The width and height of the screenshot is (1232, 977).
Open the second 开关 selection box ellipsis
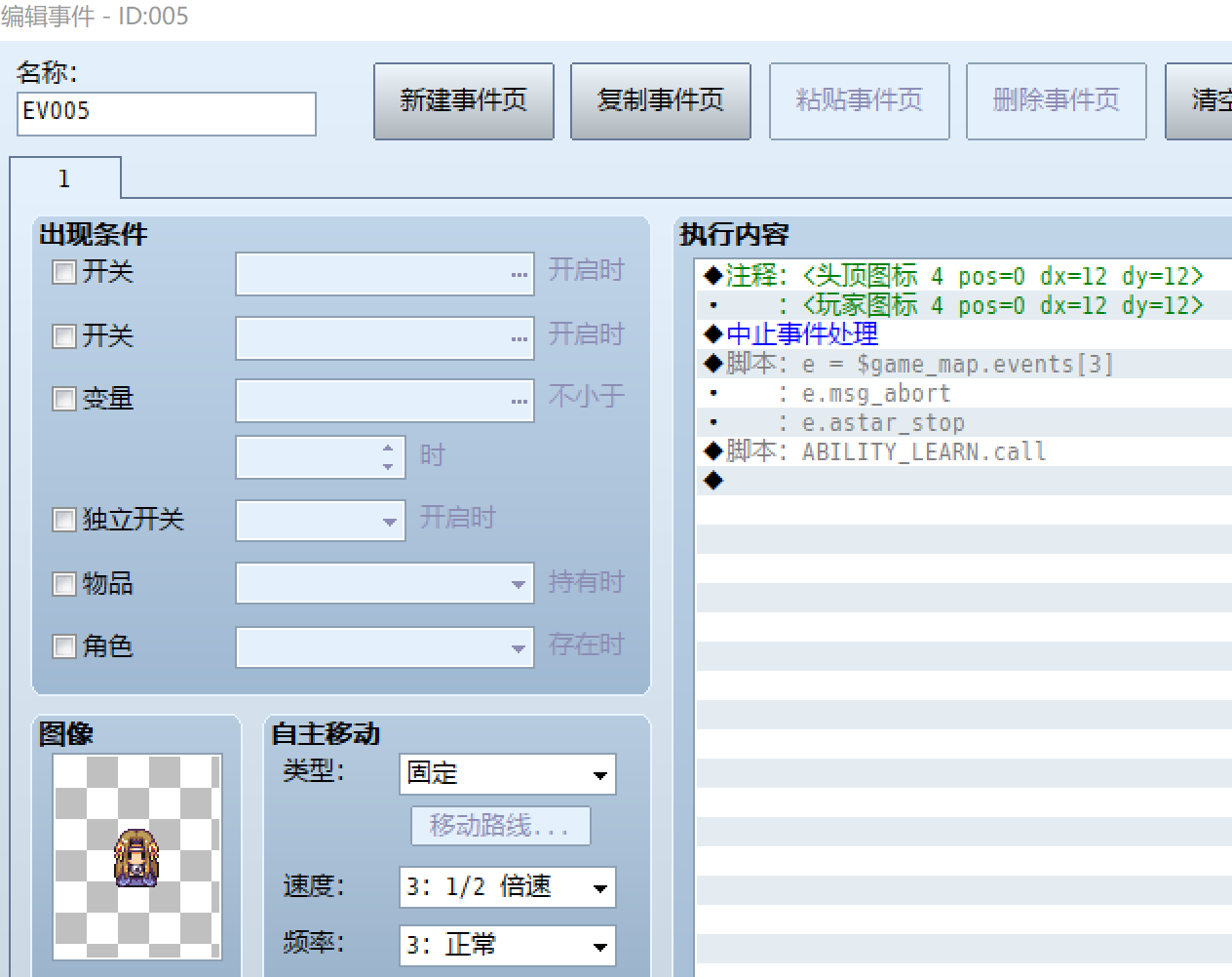pos(520,338)
